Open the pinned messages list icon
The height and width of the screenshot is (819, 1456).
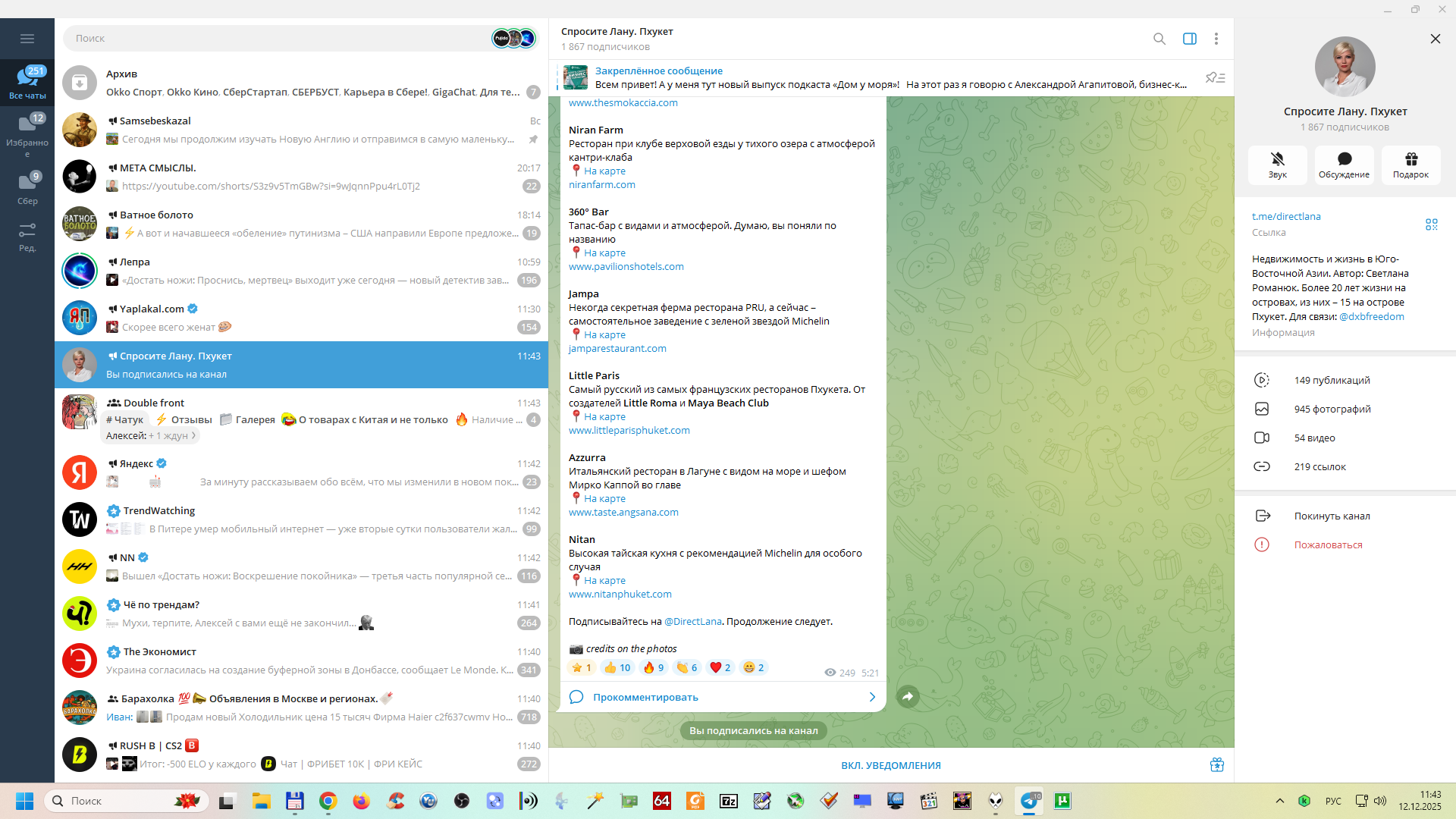1215,77
